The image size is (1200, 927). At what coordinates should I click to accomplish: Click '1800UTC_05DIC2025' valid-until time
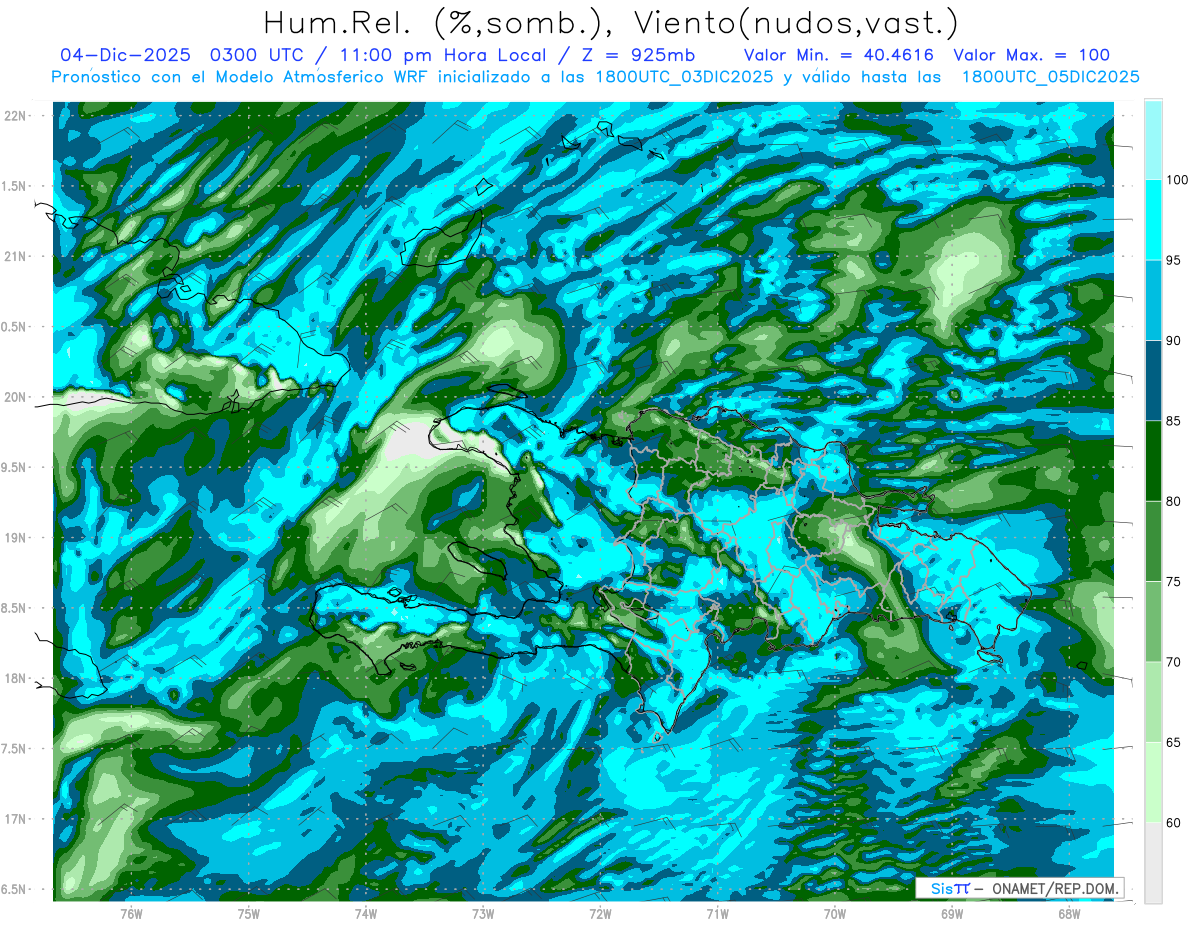pos(1050,77)
